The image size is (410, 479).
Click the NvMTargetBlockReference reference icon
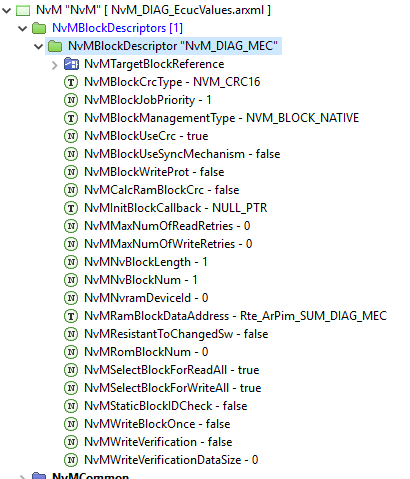pos(71,64)
